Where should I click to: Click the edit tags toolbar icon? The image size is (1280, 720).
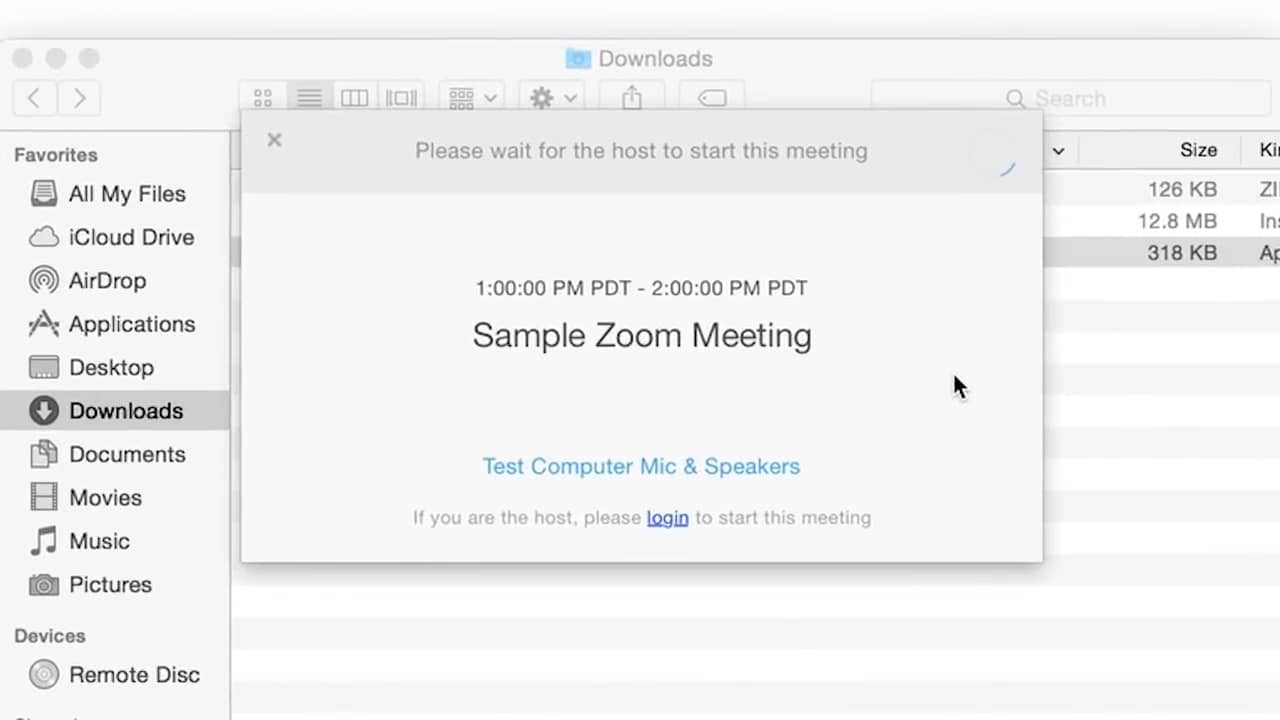click(711, 98)
